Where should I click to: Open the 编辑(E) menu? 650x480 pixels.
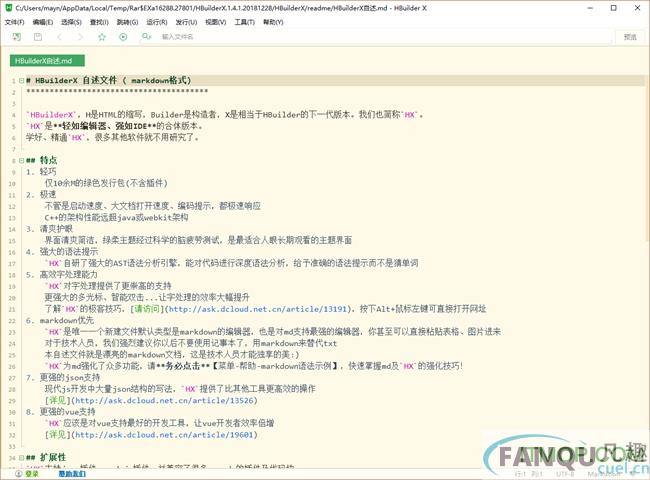coord(43,22)
